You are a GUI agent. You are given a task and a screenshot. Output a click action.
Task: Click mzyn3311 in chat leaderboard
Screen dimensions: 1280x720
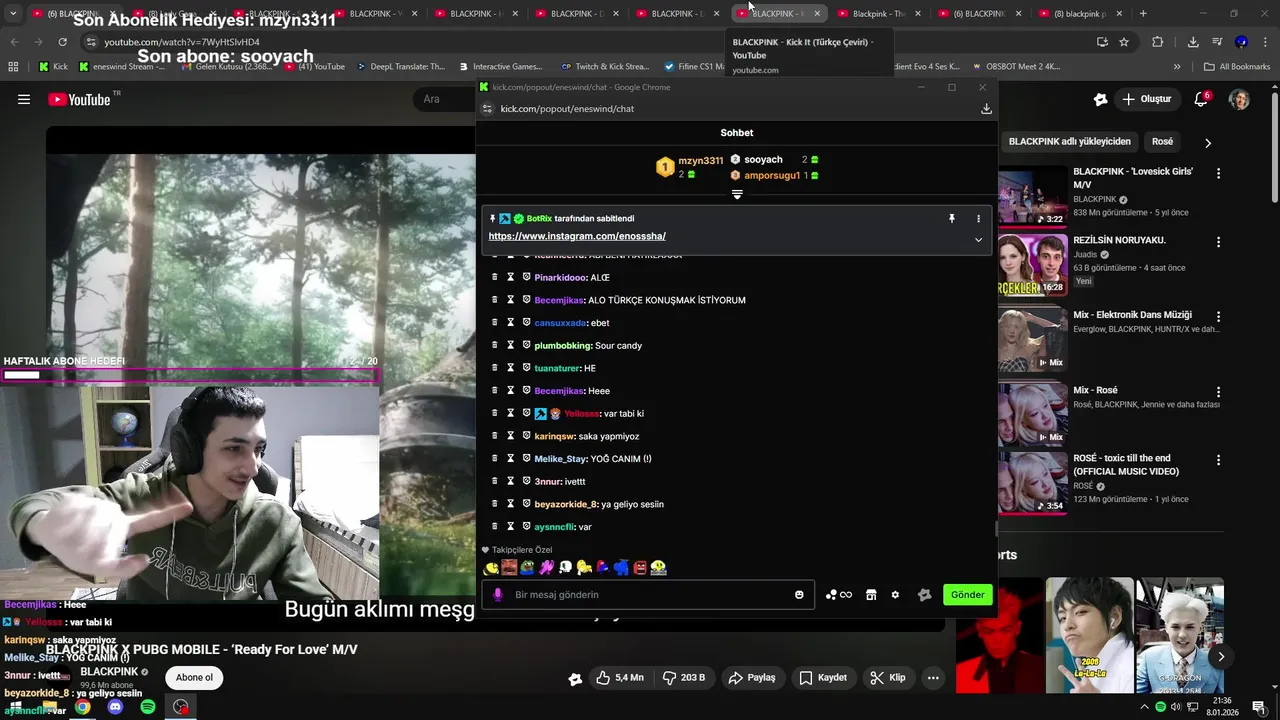tap(700, 160)
